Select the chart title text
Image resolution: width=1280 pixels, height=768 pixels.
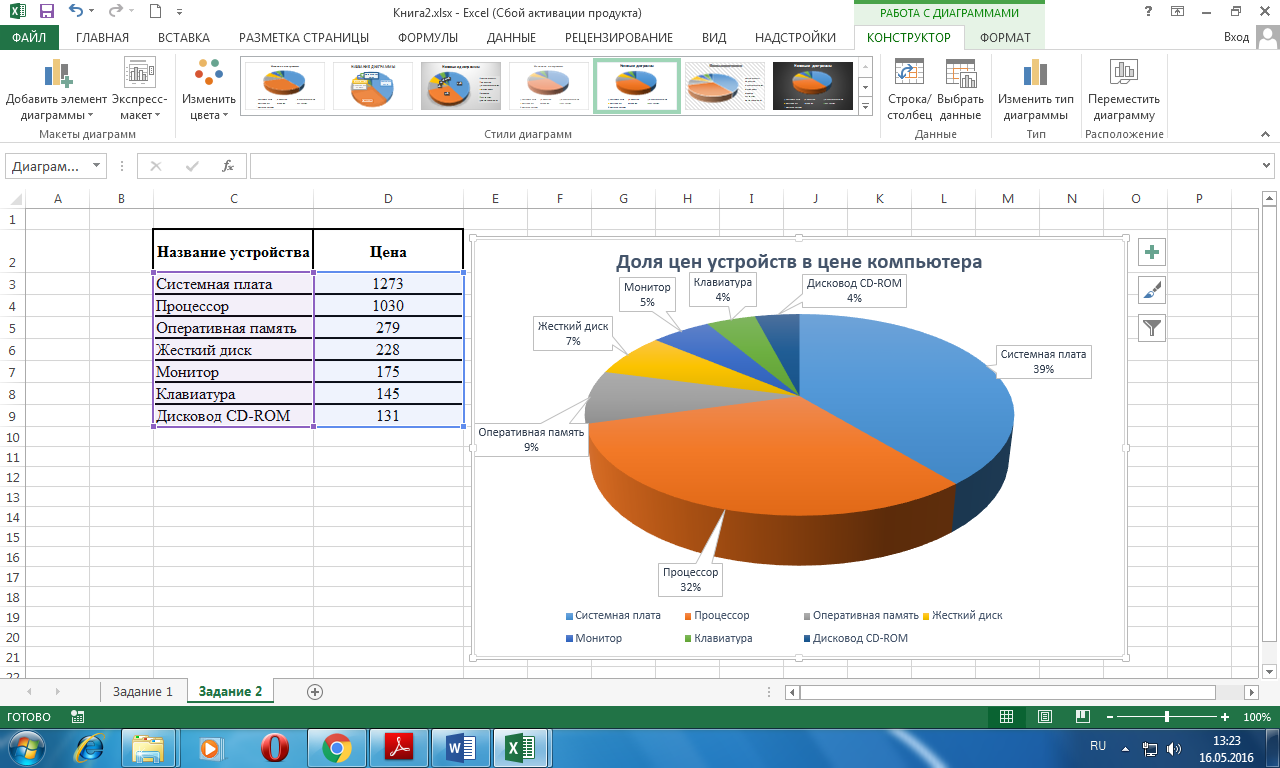point(798,262)
